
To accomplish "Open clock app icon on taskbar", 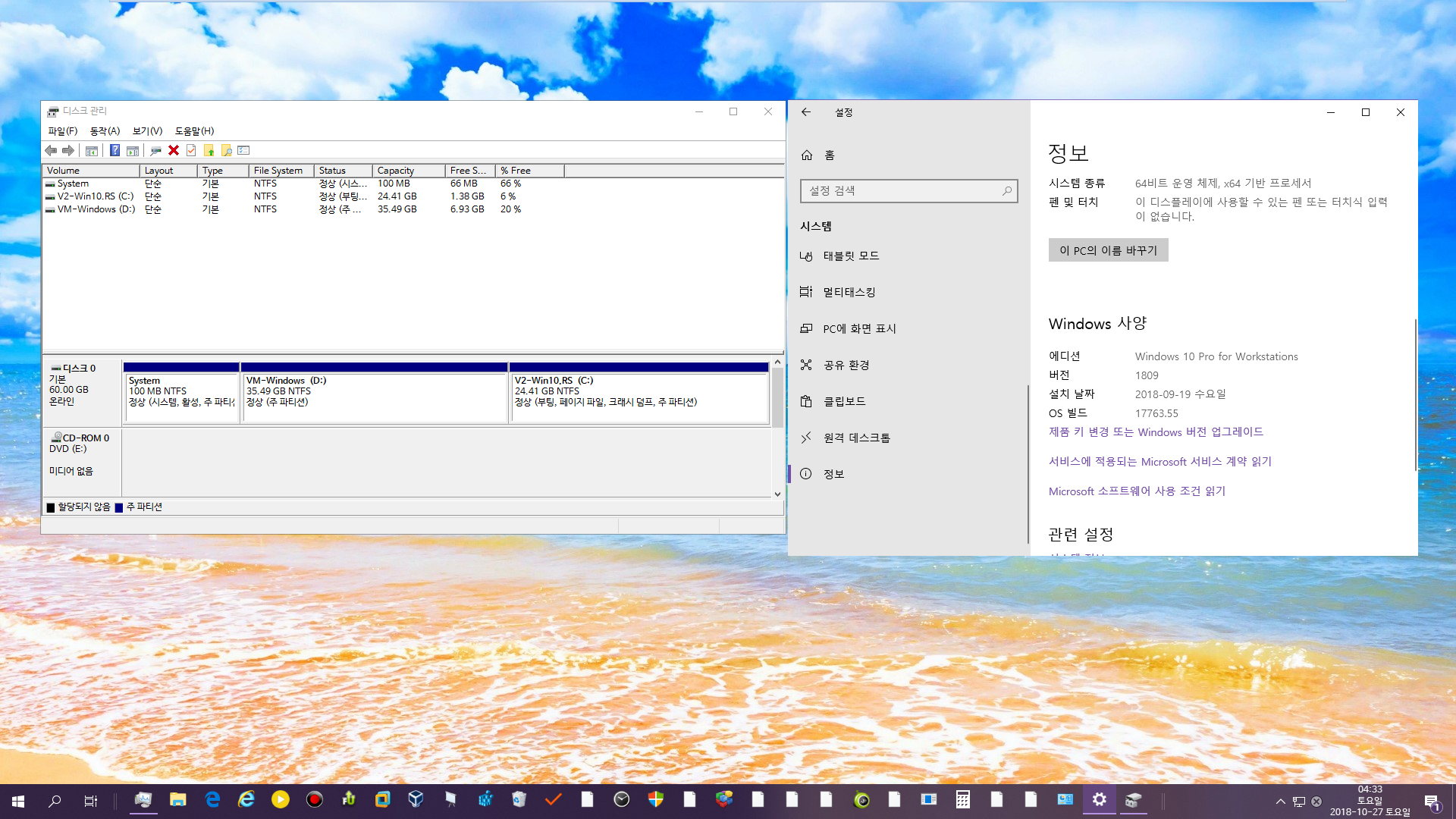I will [622, 799].
